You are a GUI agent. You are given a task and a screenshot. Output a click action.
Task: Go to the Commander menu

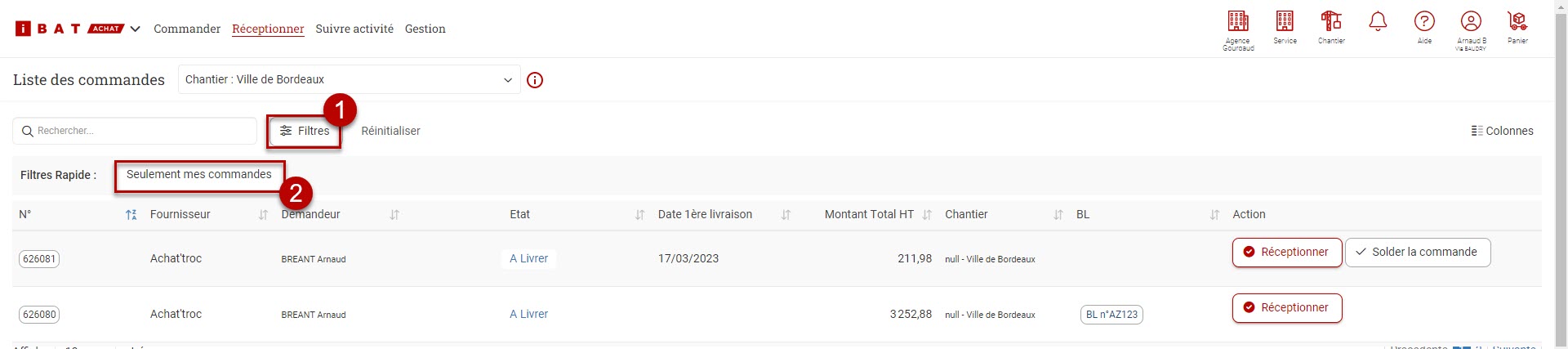click(187, 29)
